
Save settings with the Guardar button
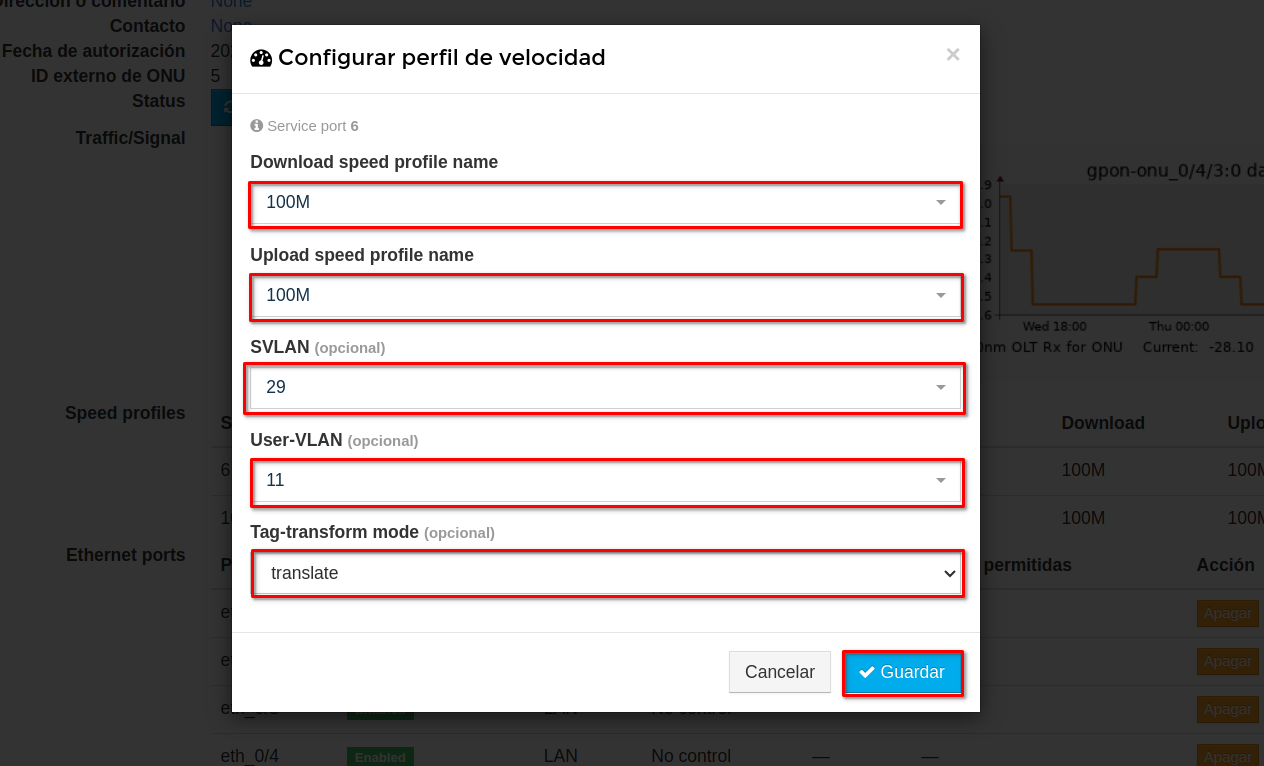[903, 672]
